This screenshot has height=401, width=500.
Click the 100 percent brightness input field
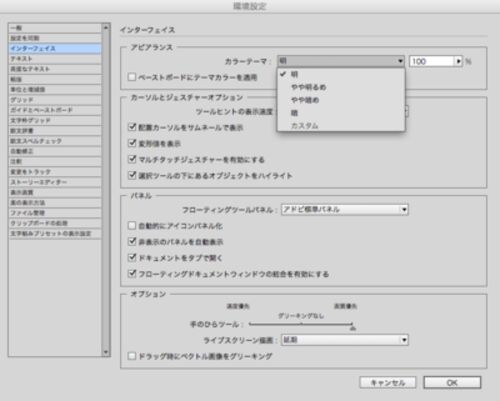[432, 61]
